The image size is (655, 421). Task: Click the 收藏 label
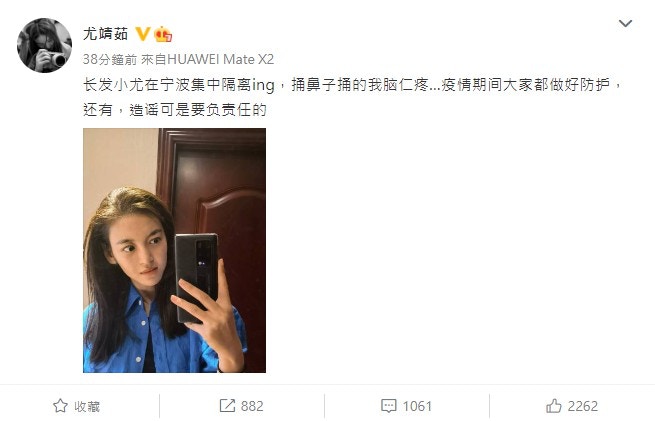coord(87,406)
